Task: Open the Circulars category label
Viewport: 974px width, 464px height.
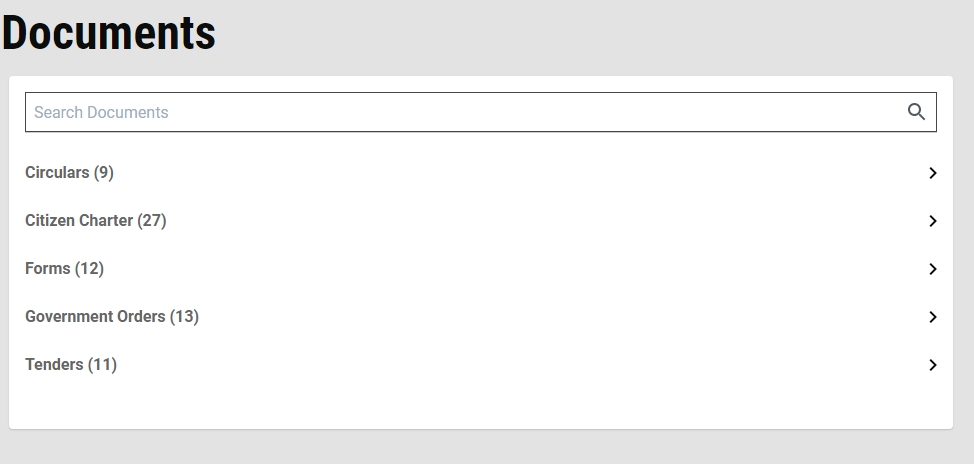Action: pos(57,172)
